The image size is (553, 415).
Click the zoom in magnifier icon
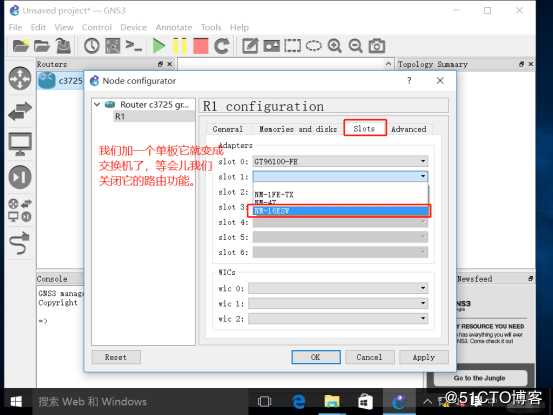click(335, 46)
